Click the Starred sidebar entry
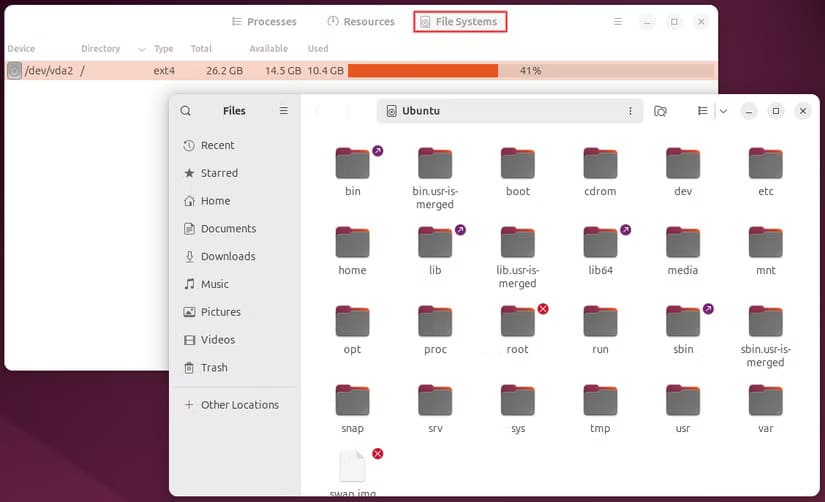Viewport: 825px width, 502px height. 218,173
